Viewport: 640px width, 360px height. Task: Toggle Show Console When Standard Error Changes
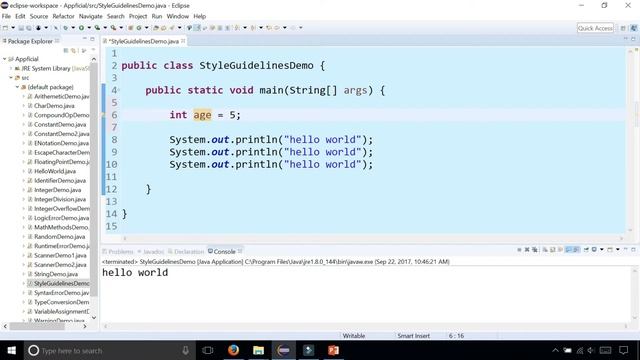point(576,250)
